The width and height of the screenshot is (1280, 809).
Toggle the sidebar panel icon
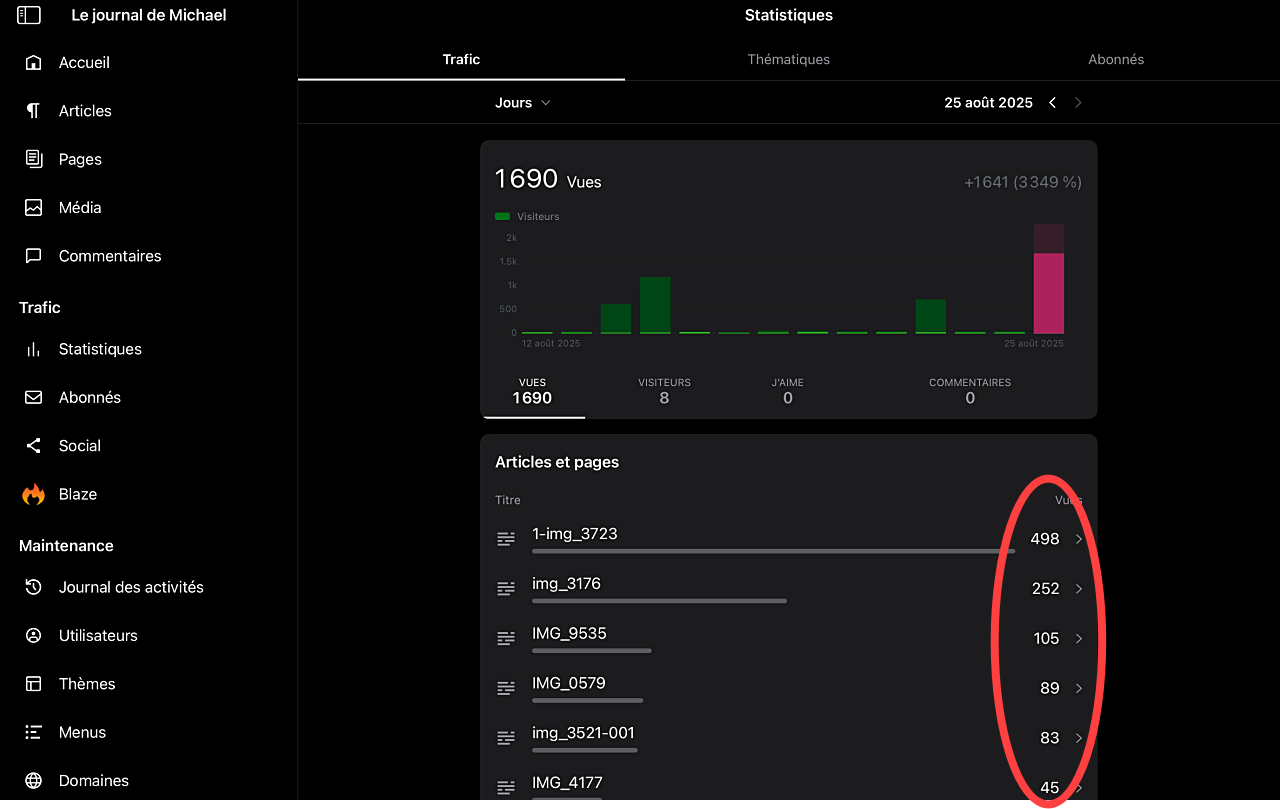[29, 15]
